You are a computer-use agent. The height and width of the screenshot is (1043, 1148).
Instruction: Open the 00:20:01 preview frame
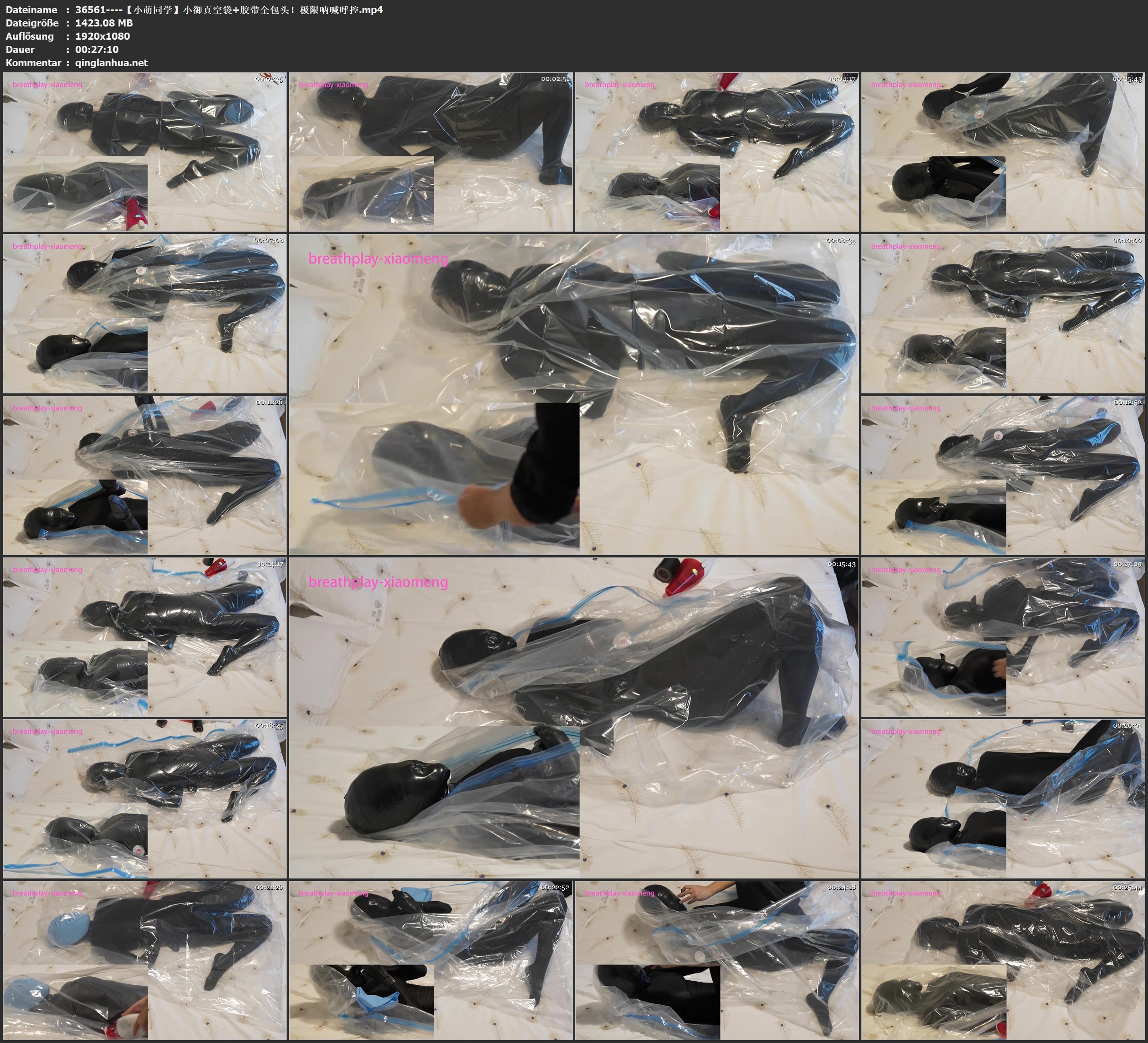(1003, 798)
